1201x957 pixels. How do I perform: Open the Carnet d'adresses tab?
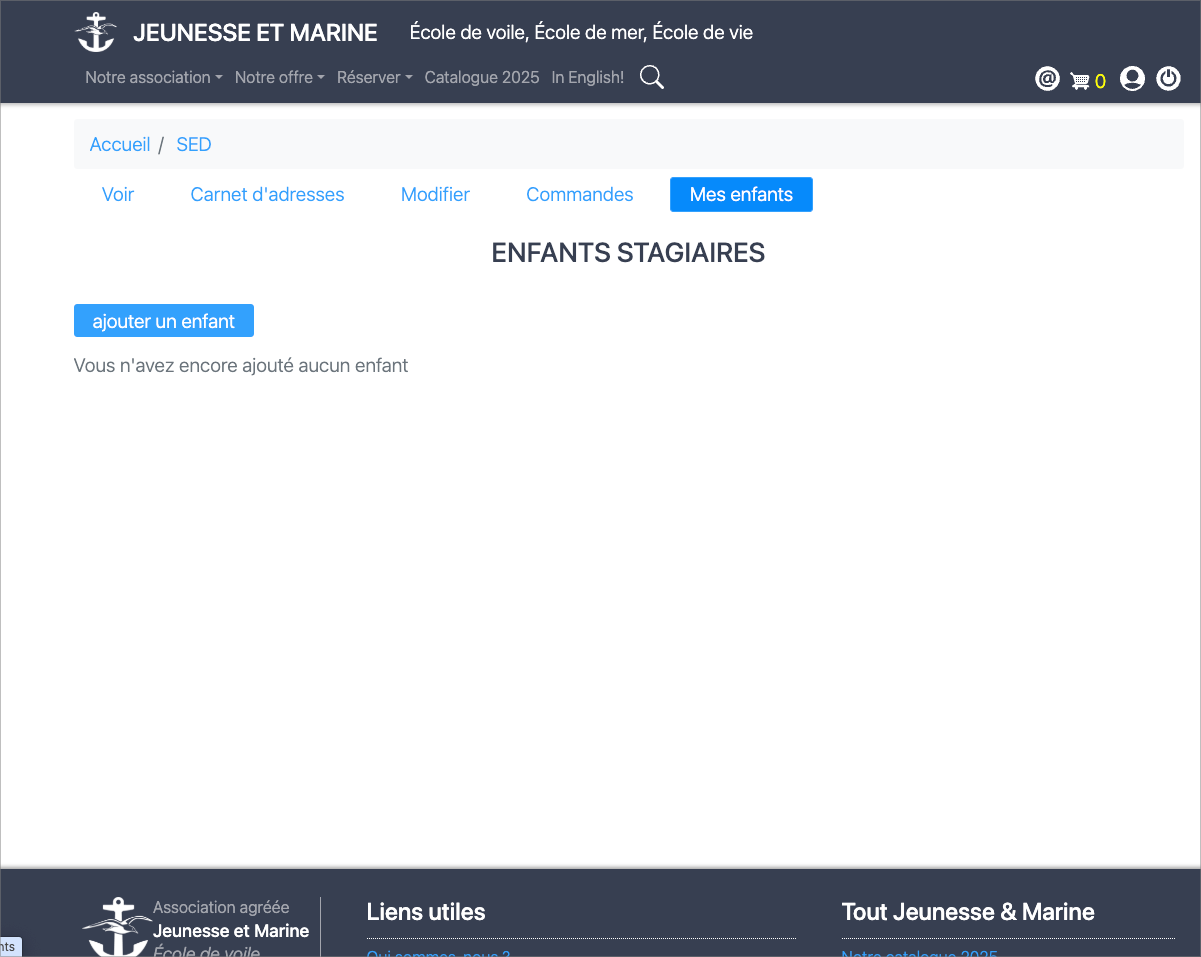click(x=267, y=195)
